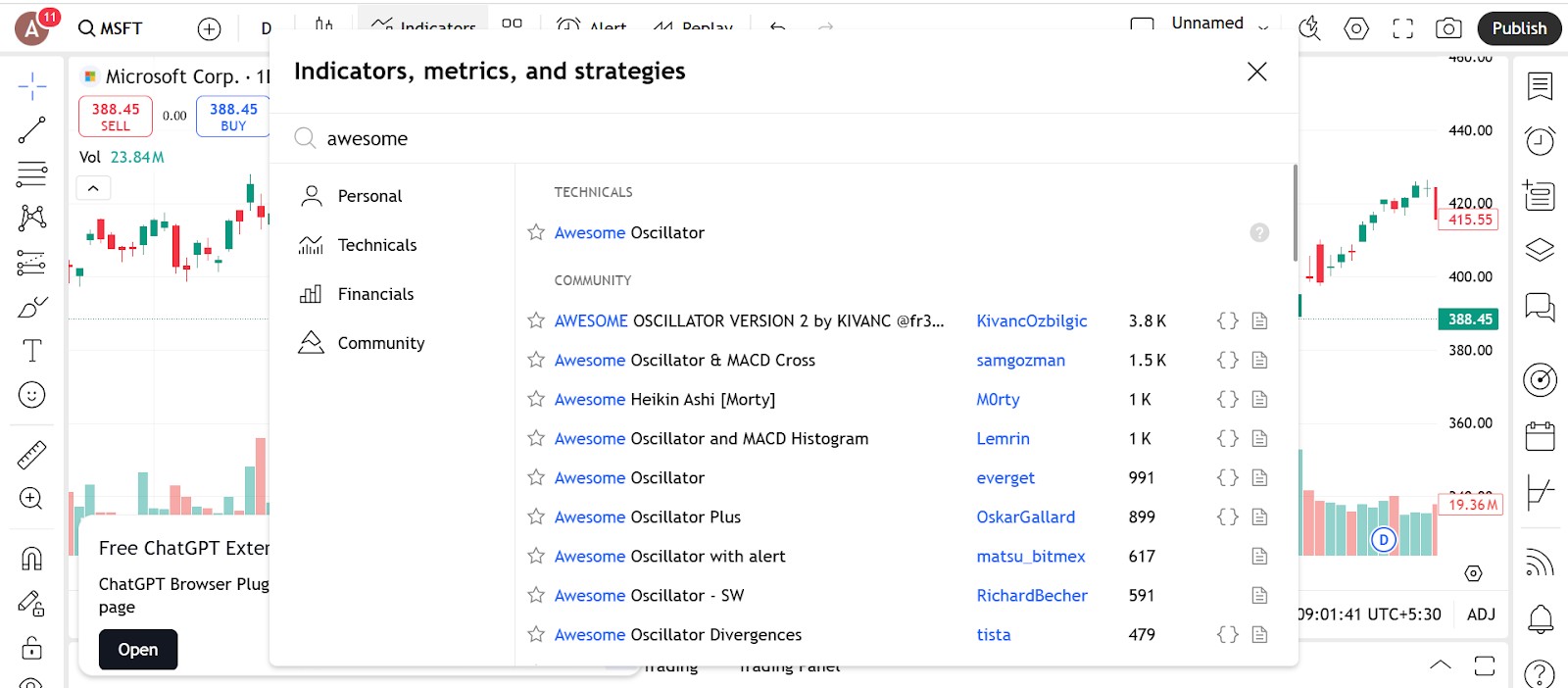Open the MSFT symbol search
Image resolution: width=1568 pixels, height=688 pixels.
coord(111,28)
